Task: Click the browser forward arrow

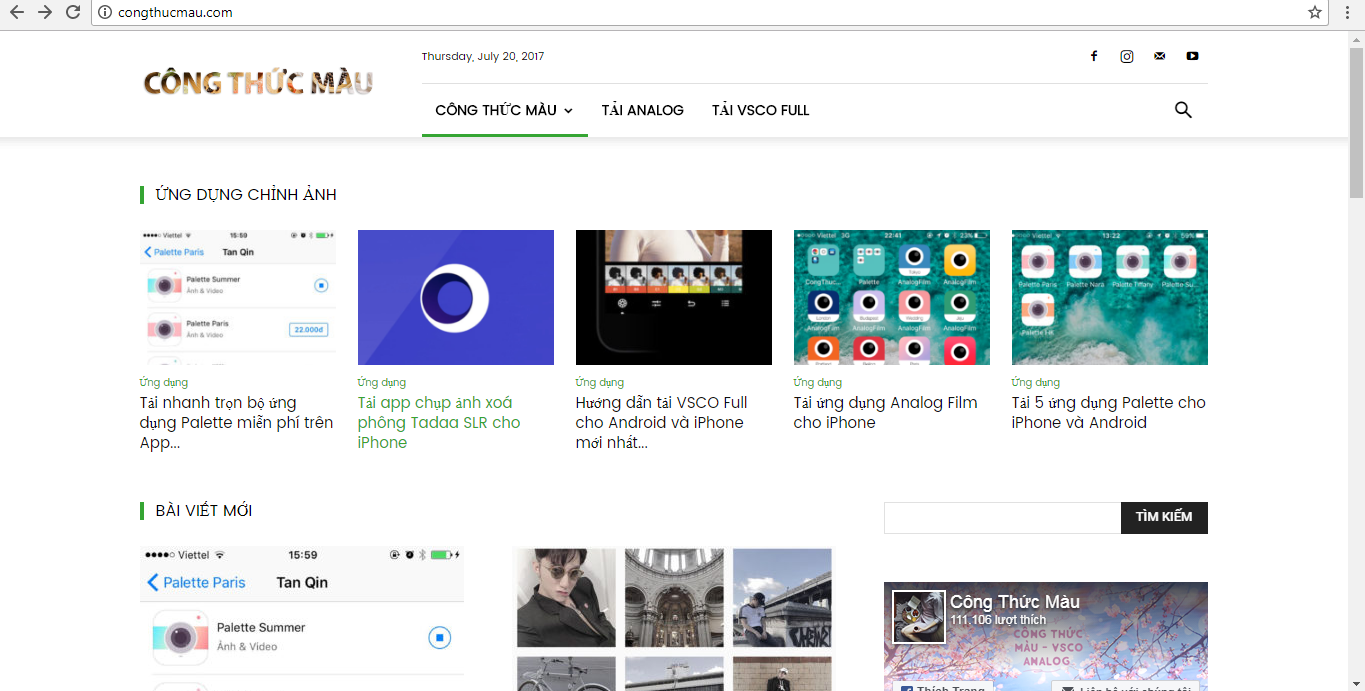Action: pyautogui.click(x=44, y=12)
